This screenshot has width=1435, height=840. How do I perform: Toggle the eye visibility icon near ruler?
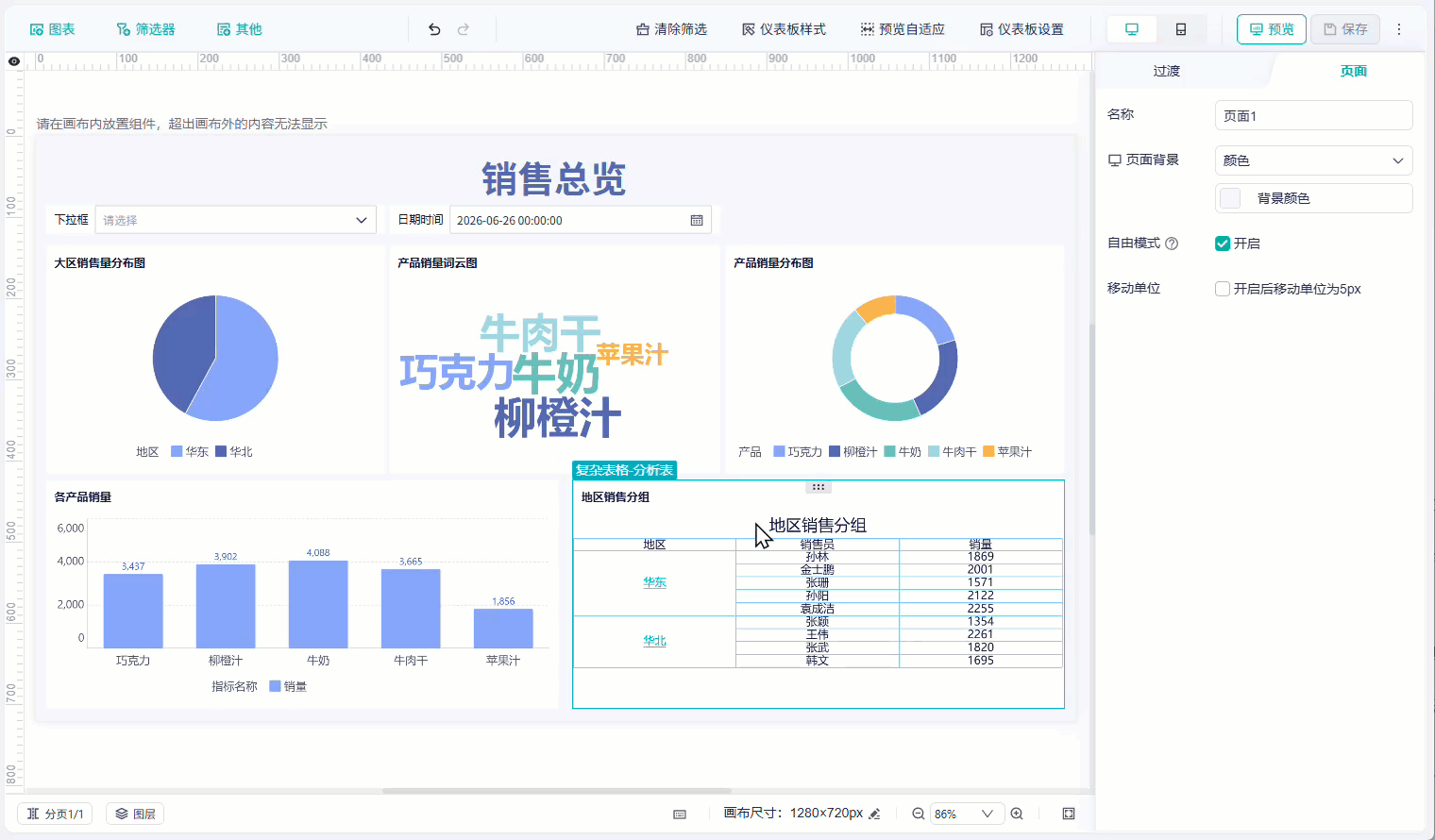tap(14, 61)
